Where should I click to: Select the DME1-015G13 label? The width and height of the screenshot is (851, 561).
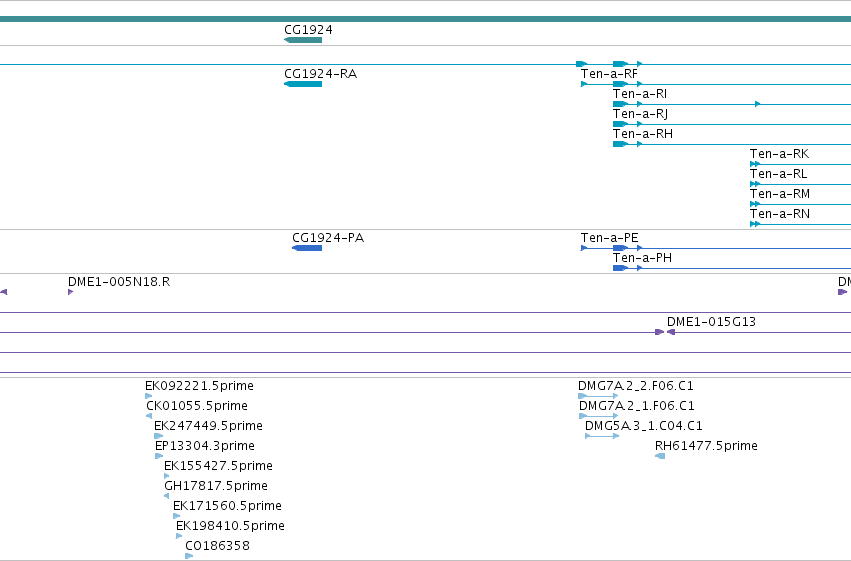tap(711, 321)
